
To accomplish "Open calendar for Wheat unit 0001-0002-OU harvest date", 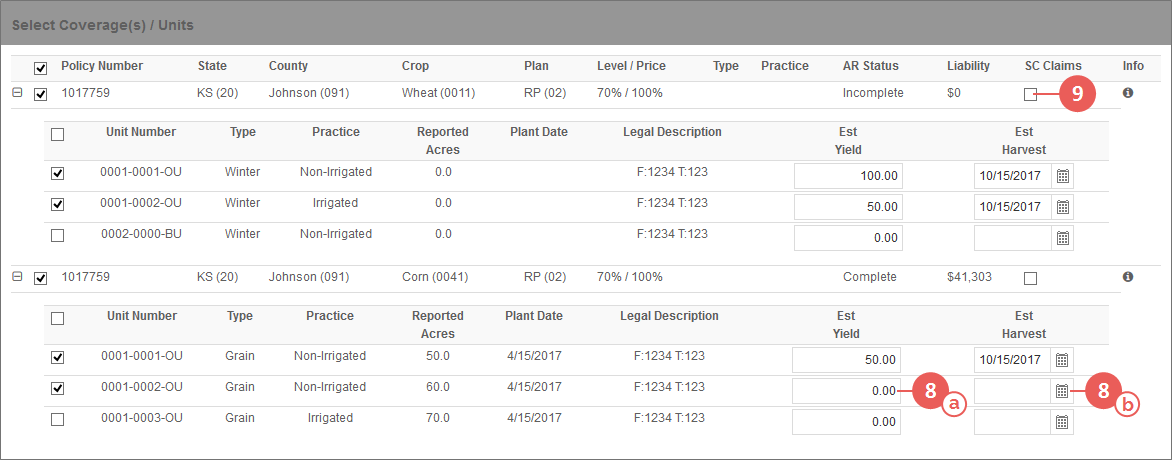I will 1063,207.
